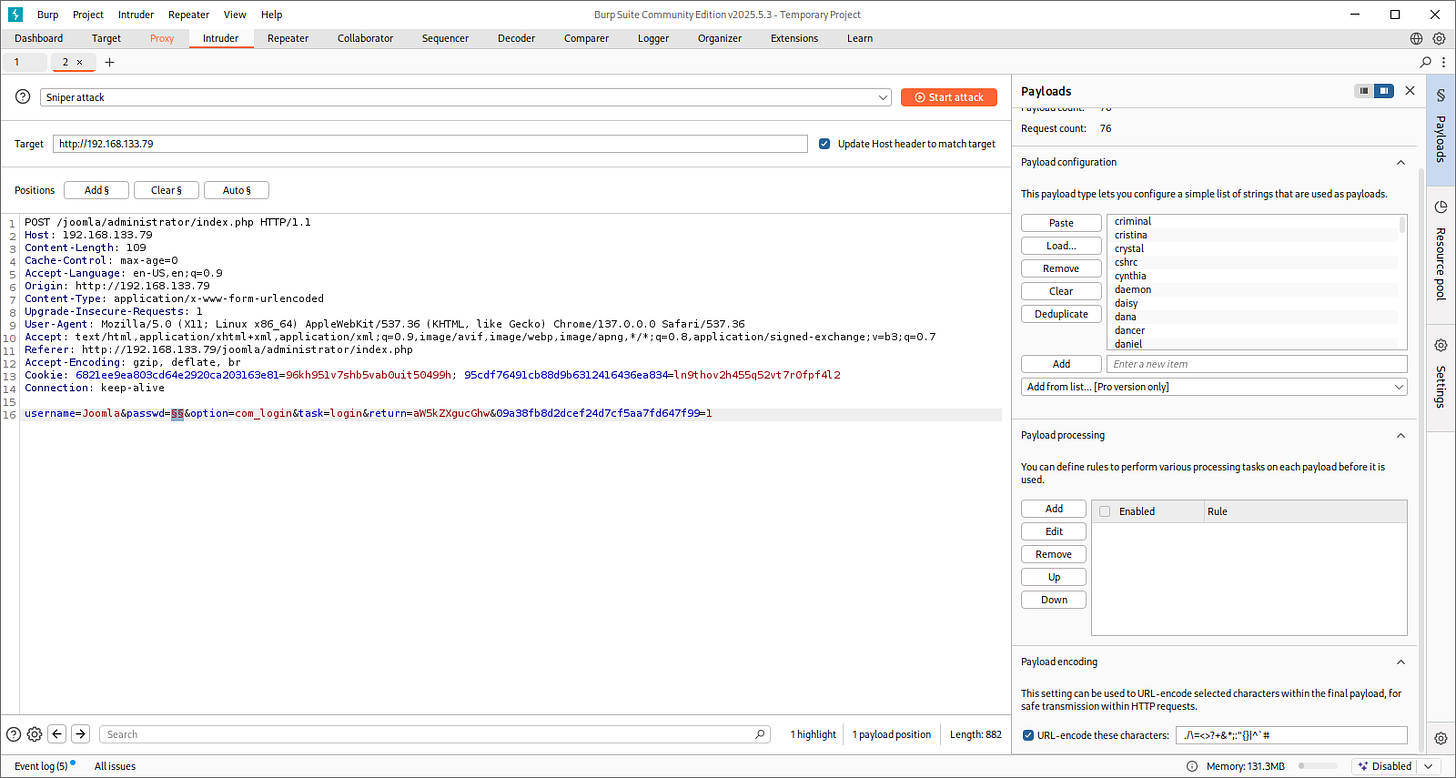Image resolution: width=1456 pixels, height=778 pixels.
Task: Collapse Payload encoding section
Action: [x=1401, y=662]
